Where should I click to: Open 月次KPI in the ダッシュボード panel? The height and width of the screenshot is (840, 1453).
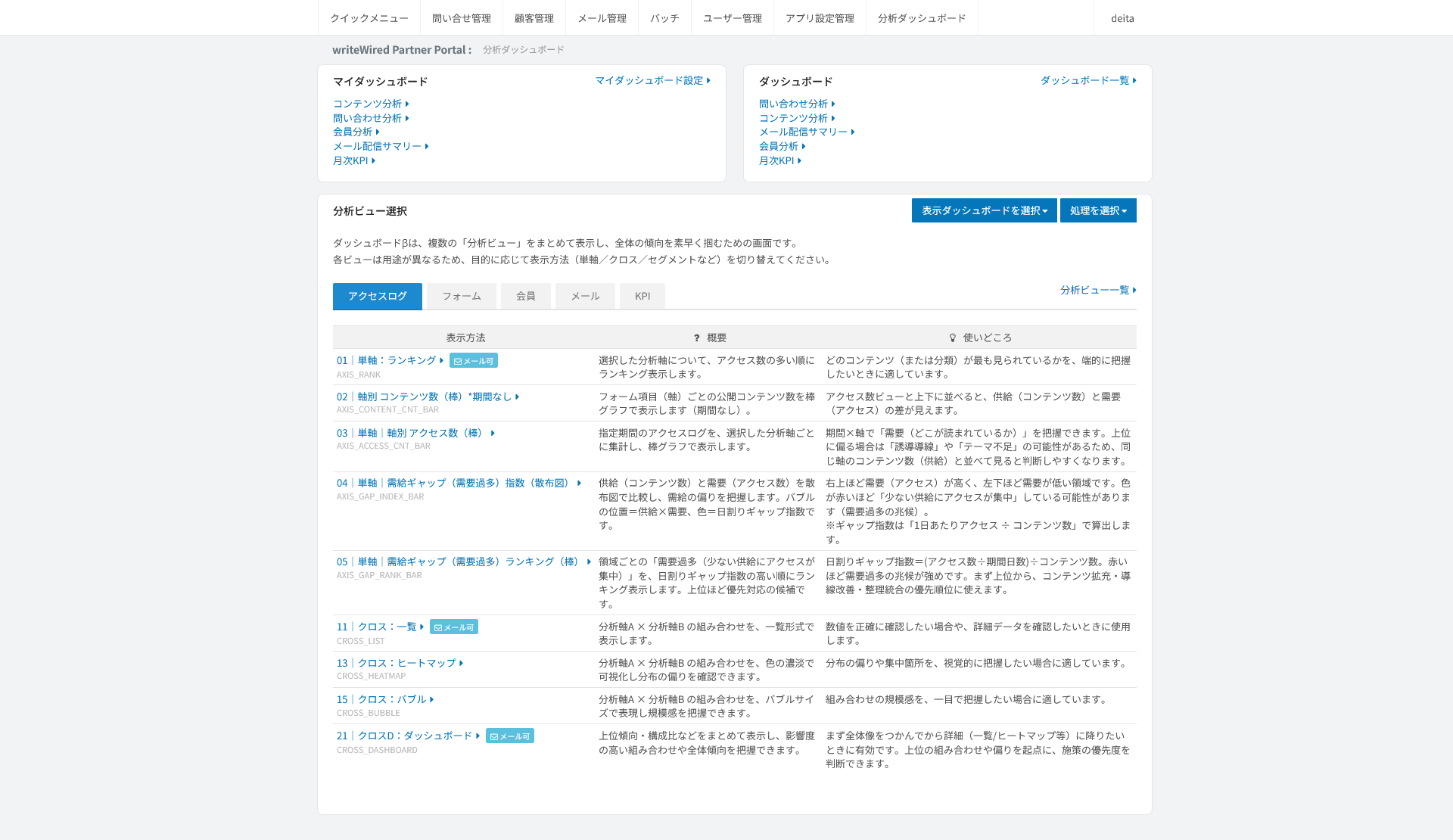780,160
